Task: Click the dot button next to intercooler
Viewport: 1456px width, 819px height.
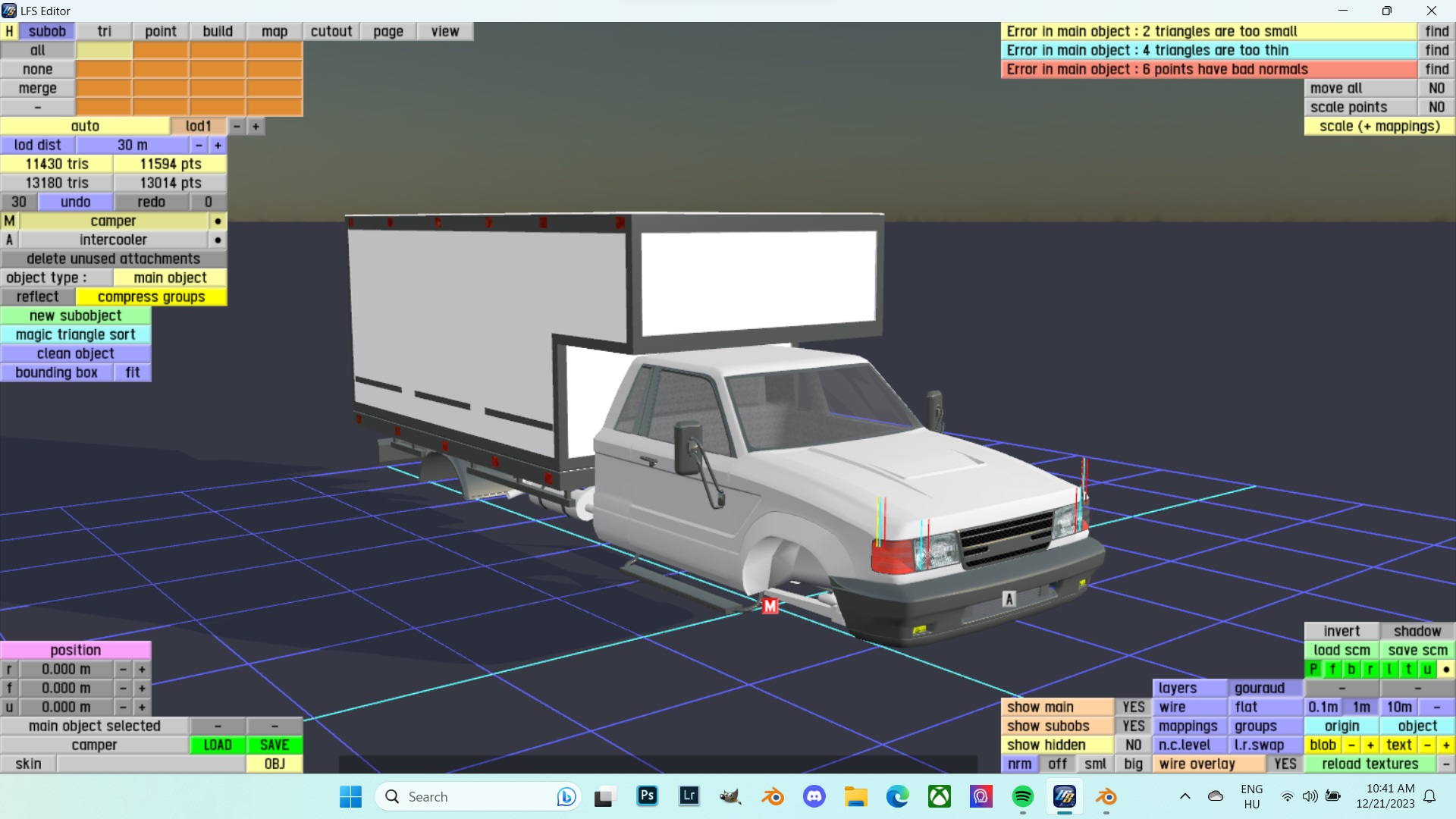Action: 218,240
